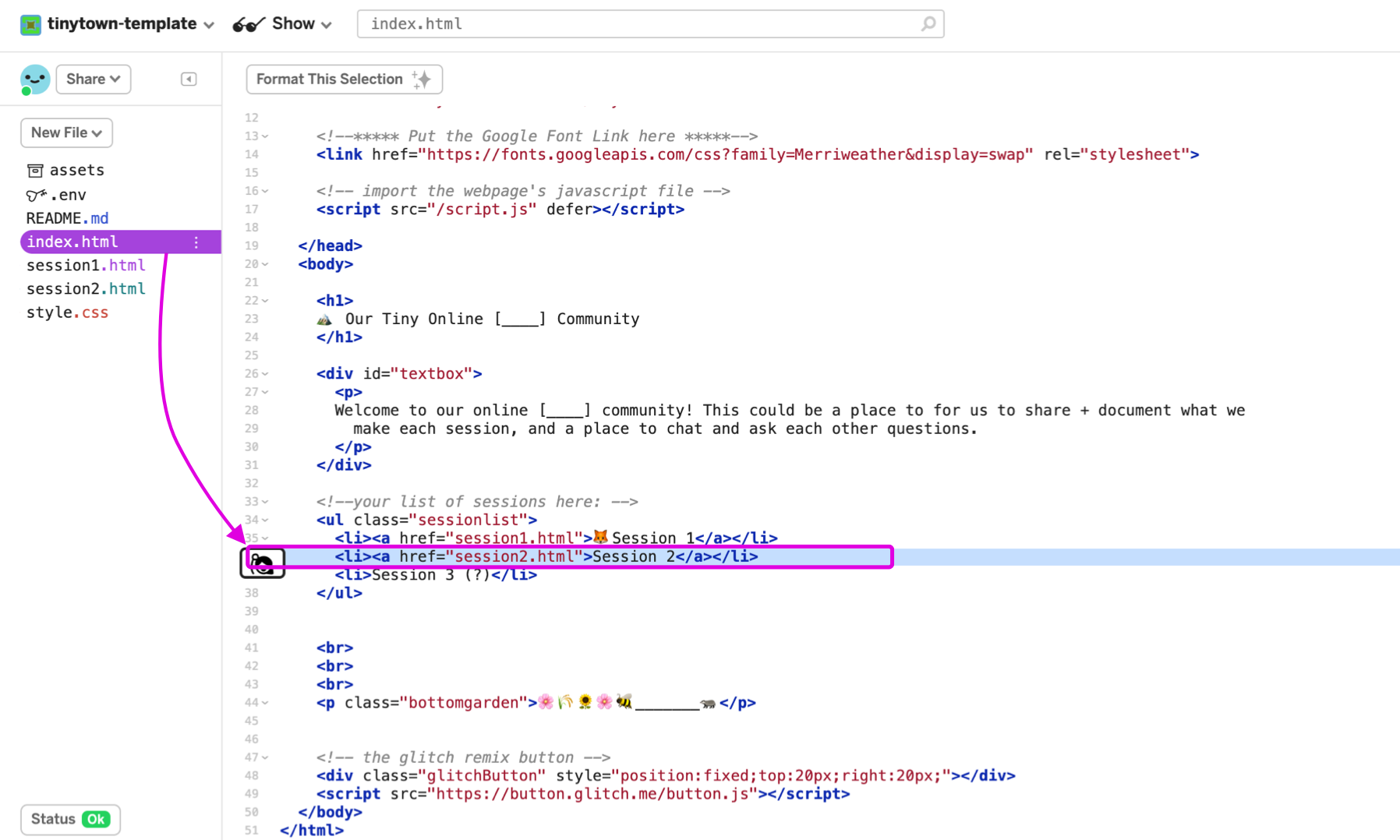Expand the Show dropdown menu
This screenshot has width=1400, height=840.
pos(327,24)
